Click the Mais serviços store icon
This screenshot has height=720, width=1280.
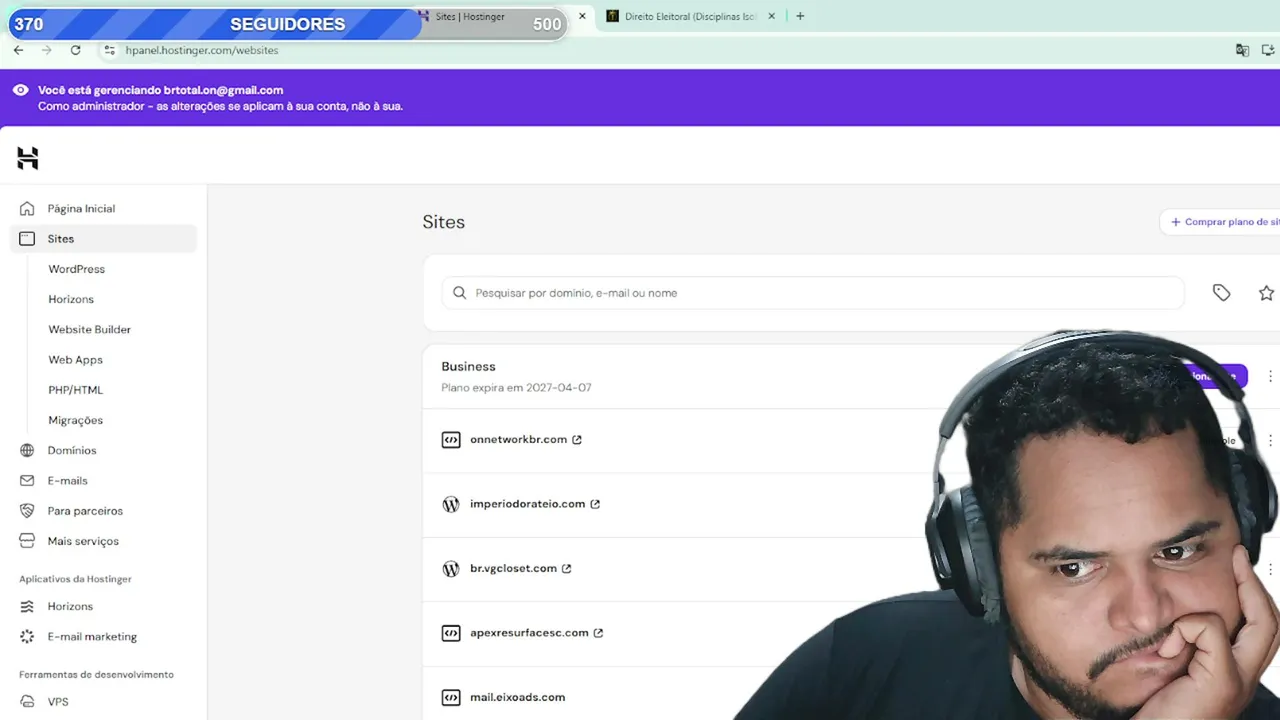27,541
